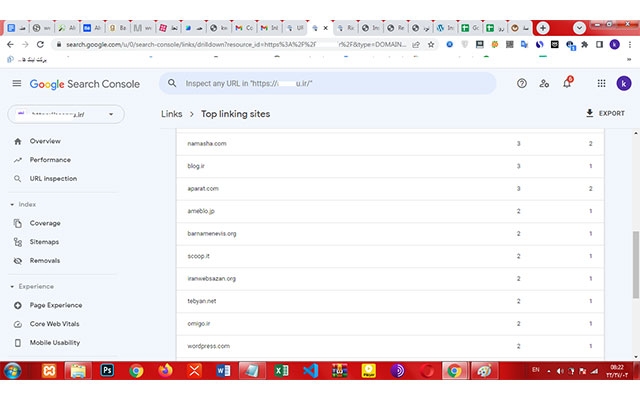Open URL inspection
This screenshot has height=400, width=640.
(53, 179)
